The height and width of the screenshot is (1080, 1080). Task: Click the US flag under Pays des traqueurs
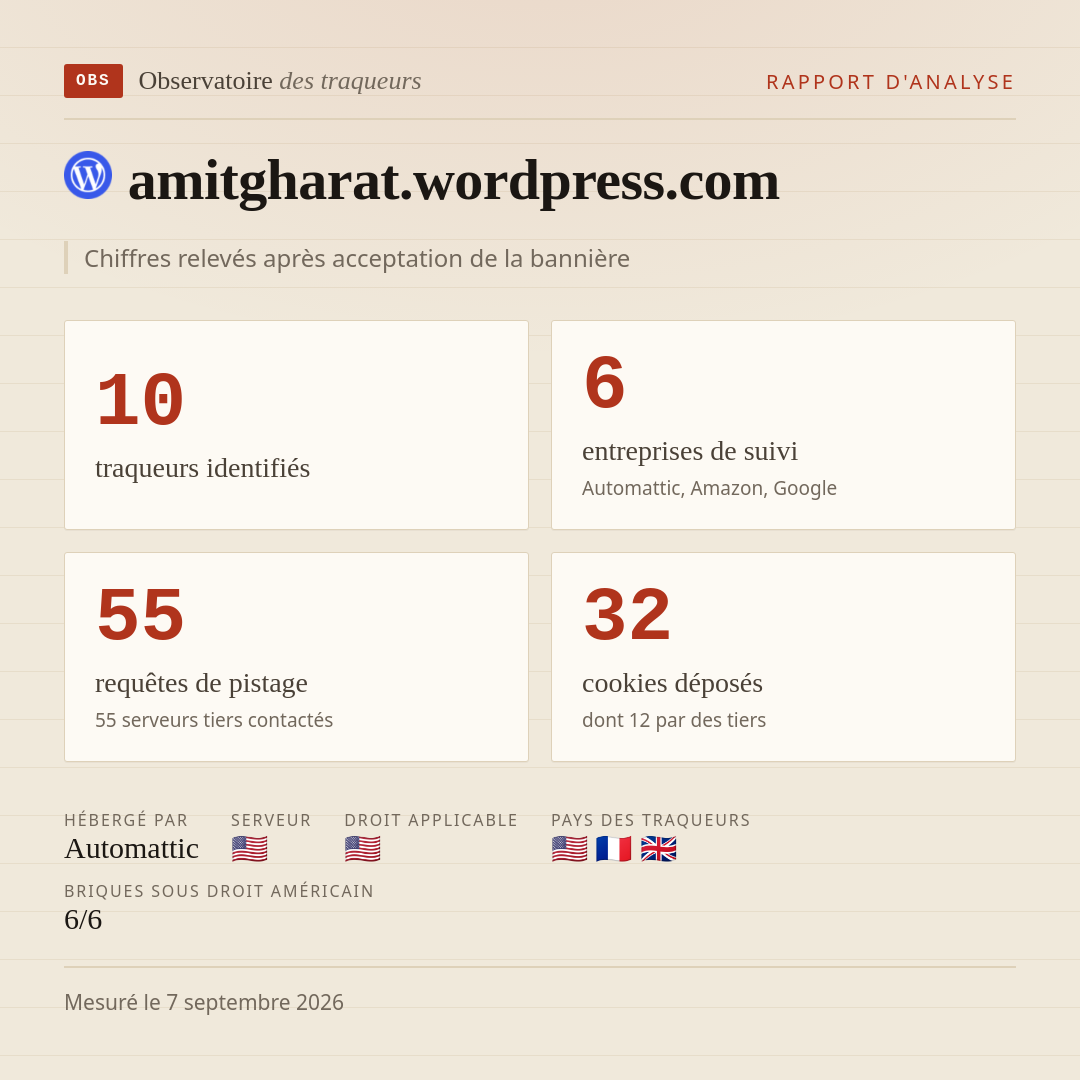coord(570,849)
